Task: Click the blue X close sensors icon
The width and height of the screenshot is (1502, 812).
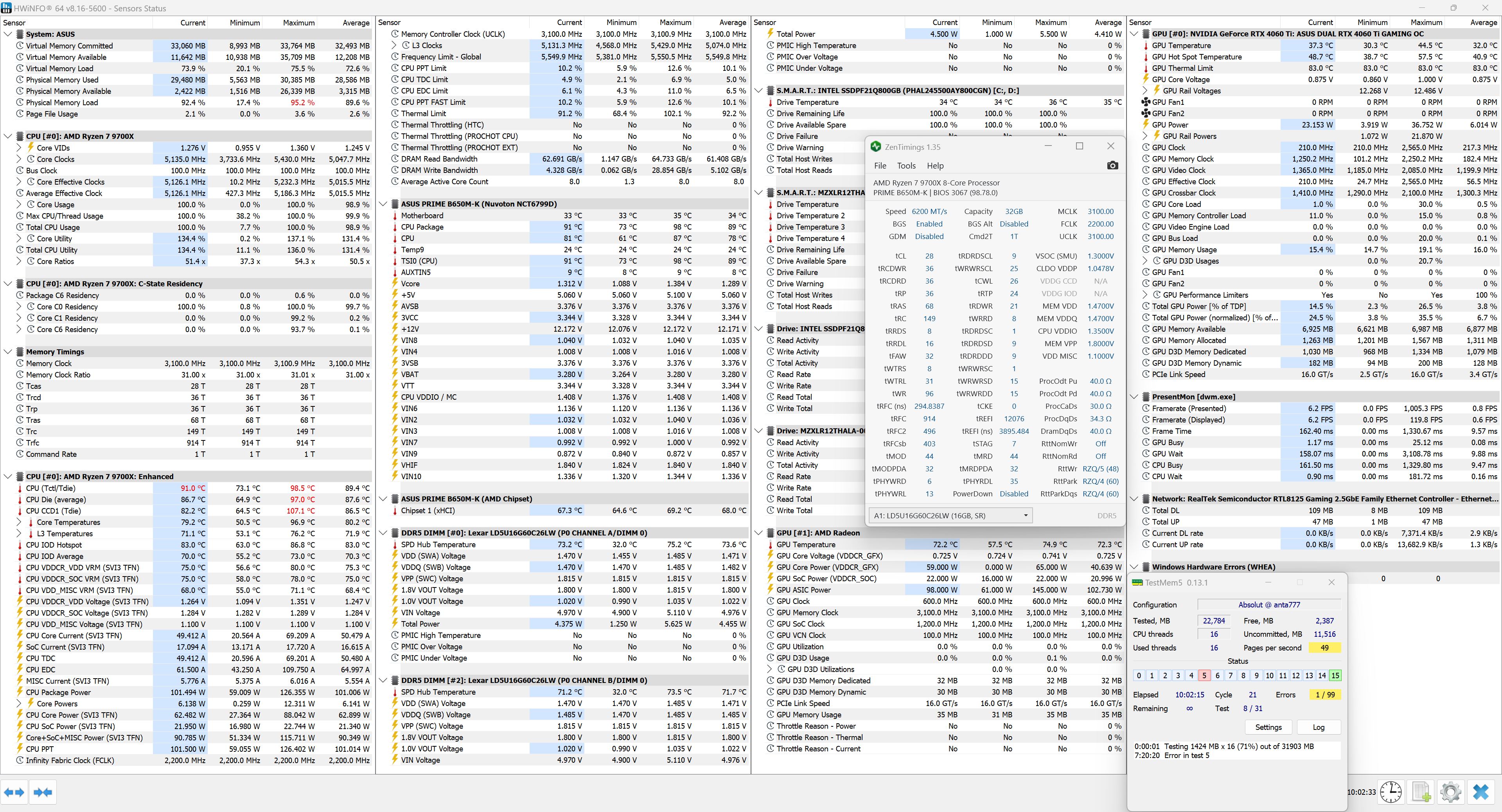Action: point(1481,792)
